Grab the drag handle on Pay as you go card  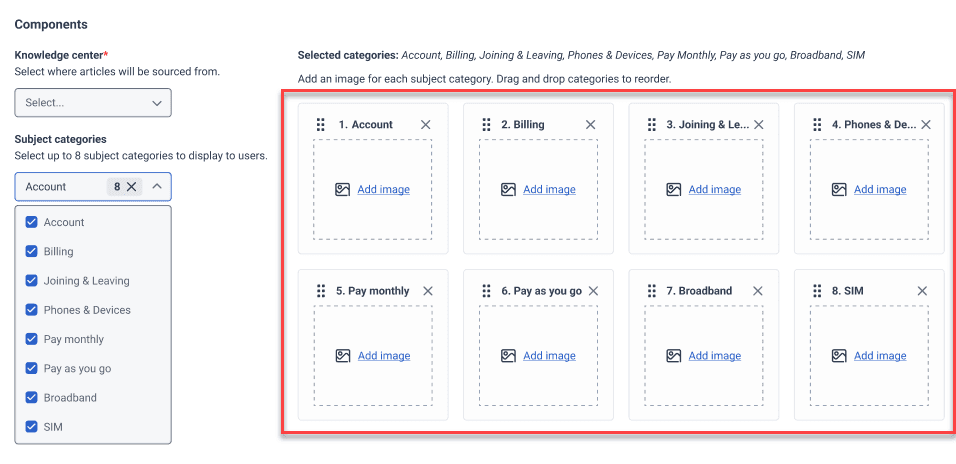[486, 291]
